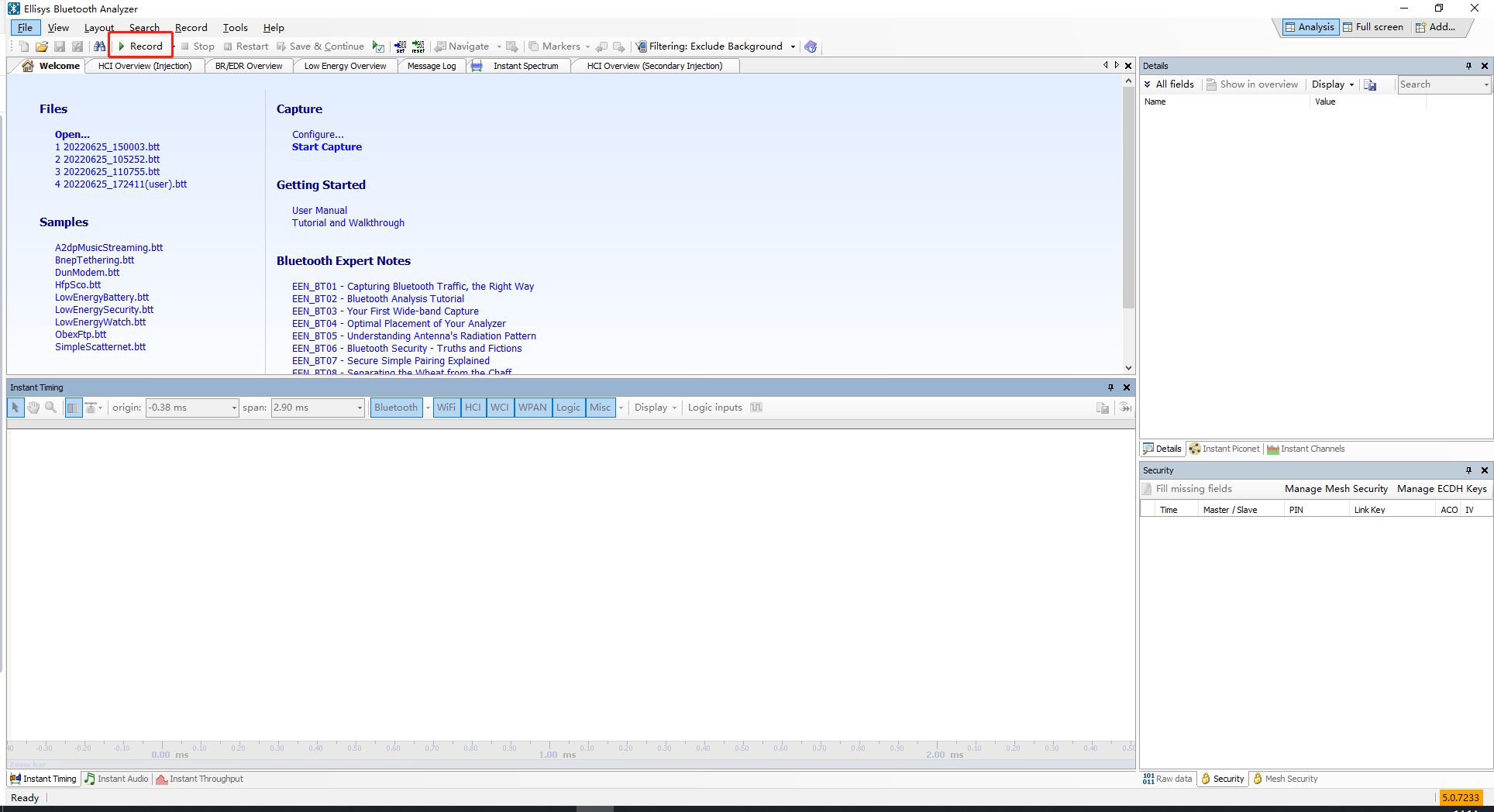Click the play-with-checkmark icon after Save & Continue
Screen dimensions: 1494x812
[378, 46]
